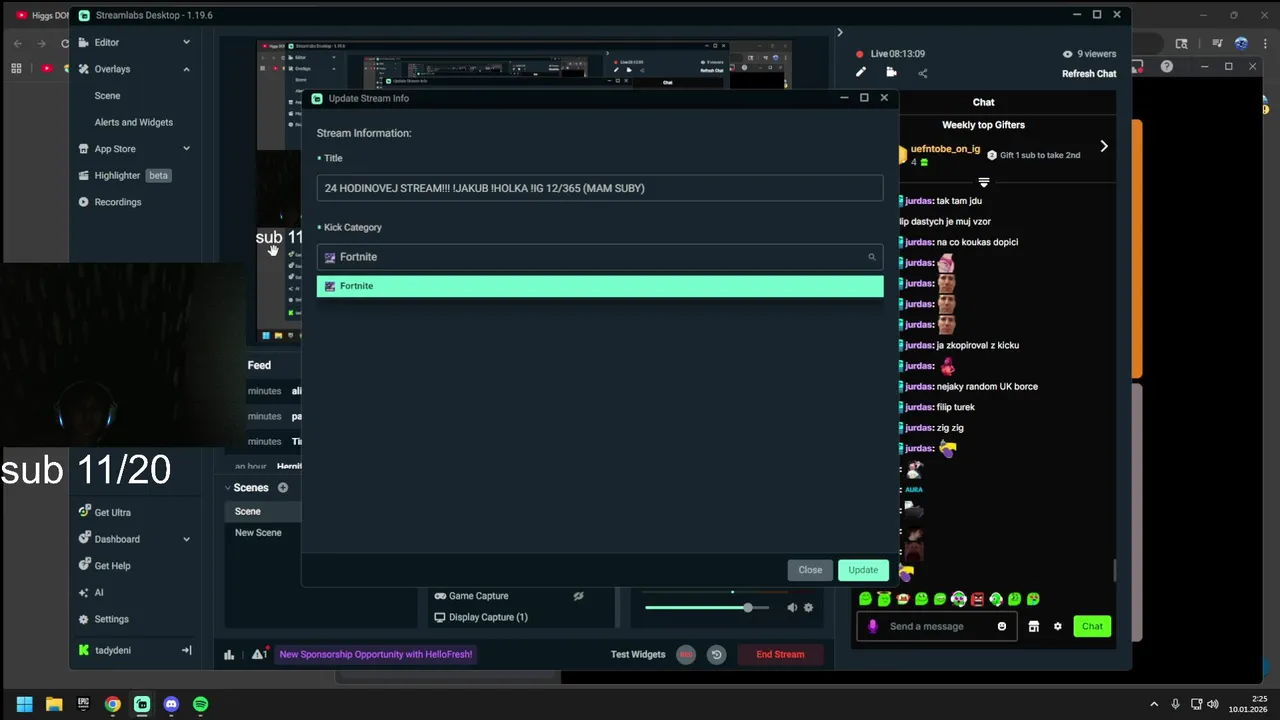Viewport: 1280px width, 720px height.
Task: Click the edit stream info pencil icon
Action: (861, 72)
